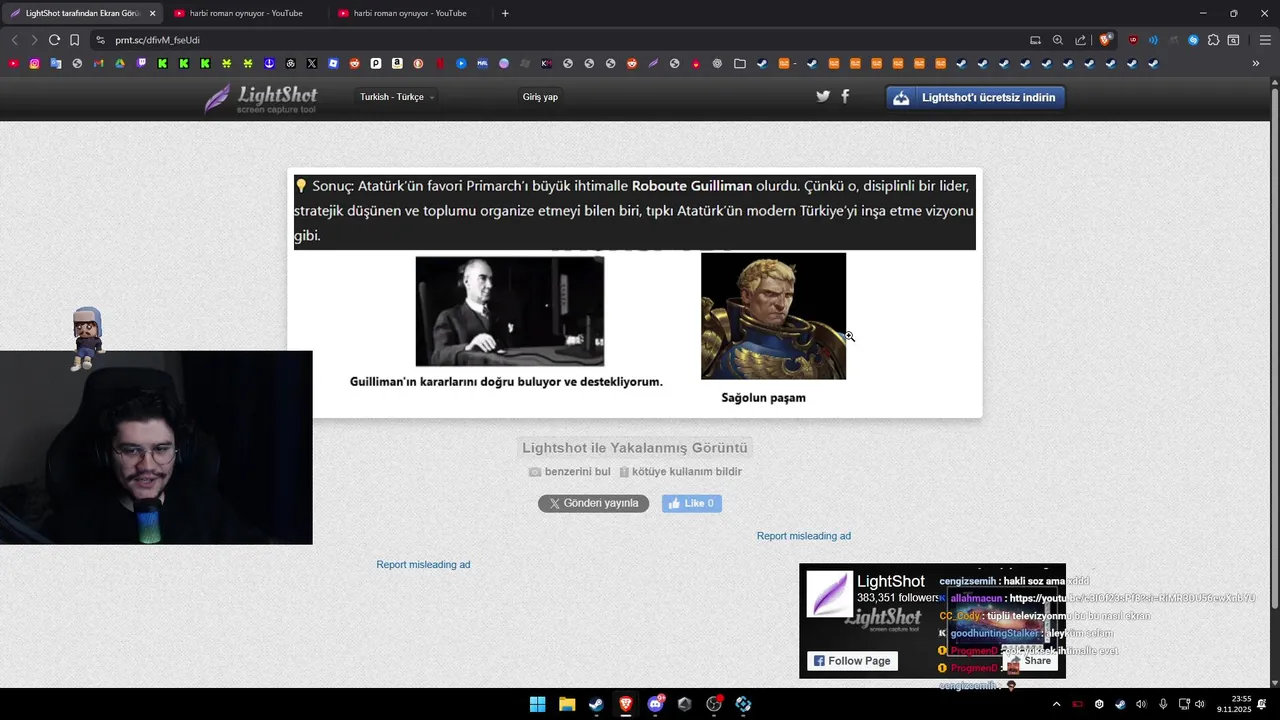Open Discord from taskbar

pos(655,704)
